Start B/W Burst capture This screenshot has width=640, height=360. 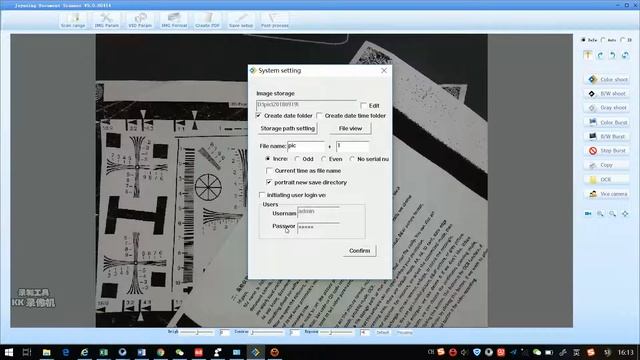pos(607,136)
